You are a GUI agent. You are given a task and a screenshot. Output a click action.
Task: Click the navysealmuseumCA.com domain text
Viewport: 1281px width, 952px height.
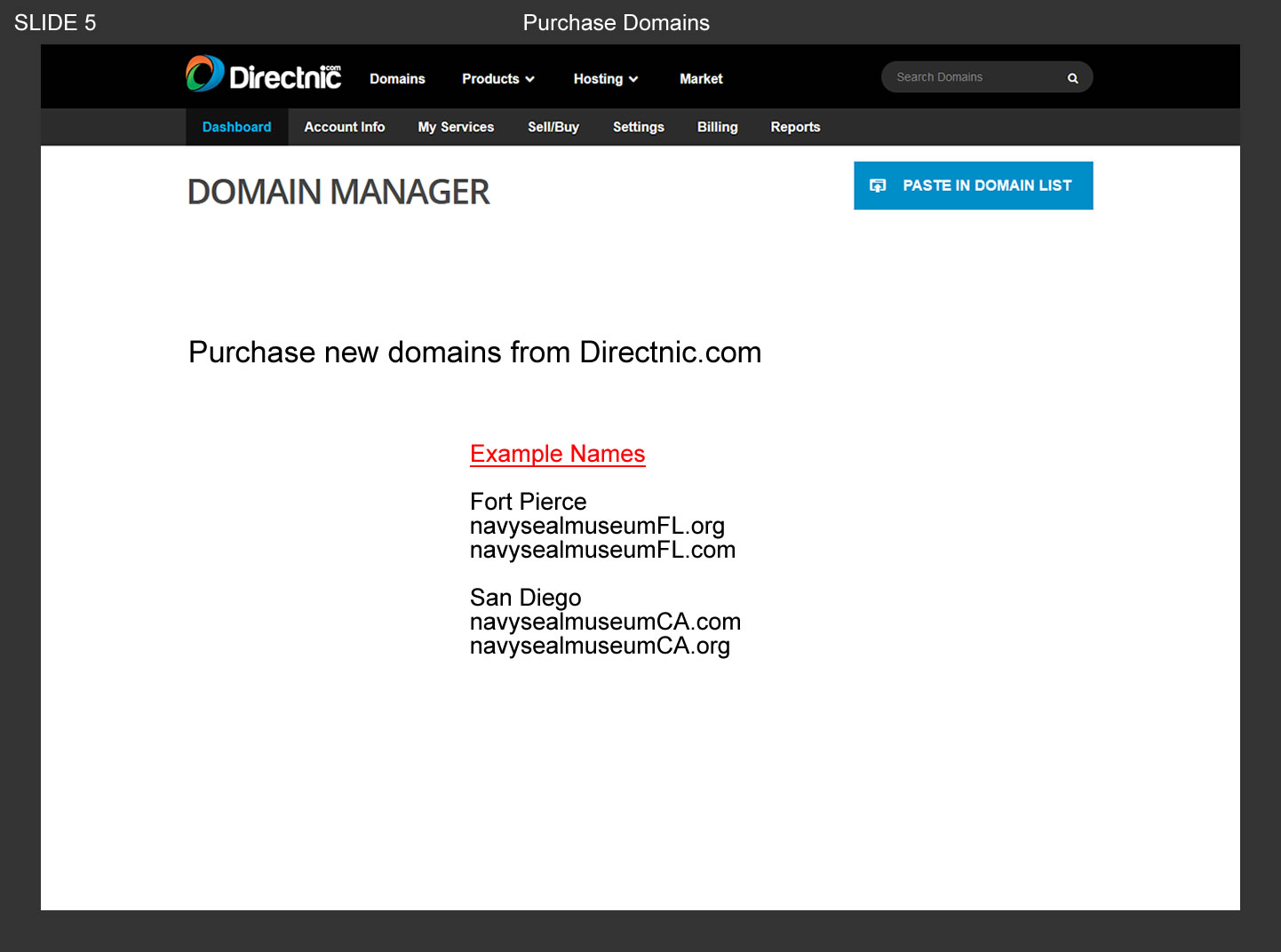pos(605,622)
